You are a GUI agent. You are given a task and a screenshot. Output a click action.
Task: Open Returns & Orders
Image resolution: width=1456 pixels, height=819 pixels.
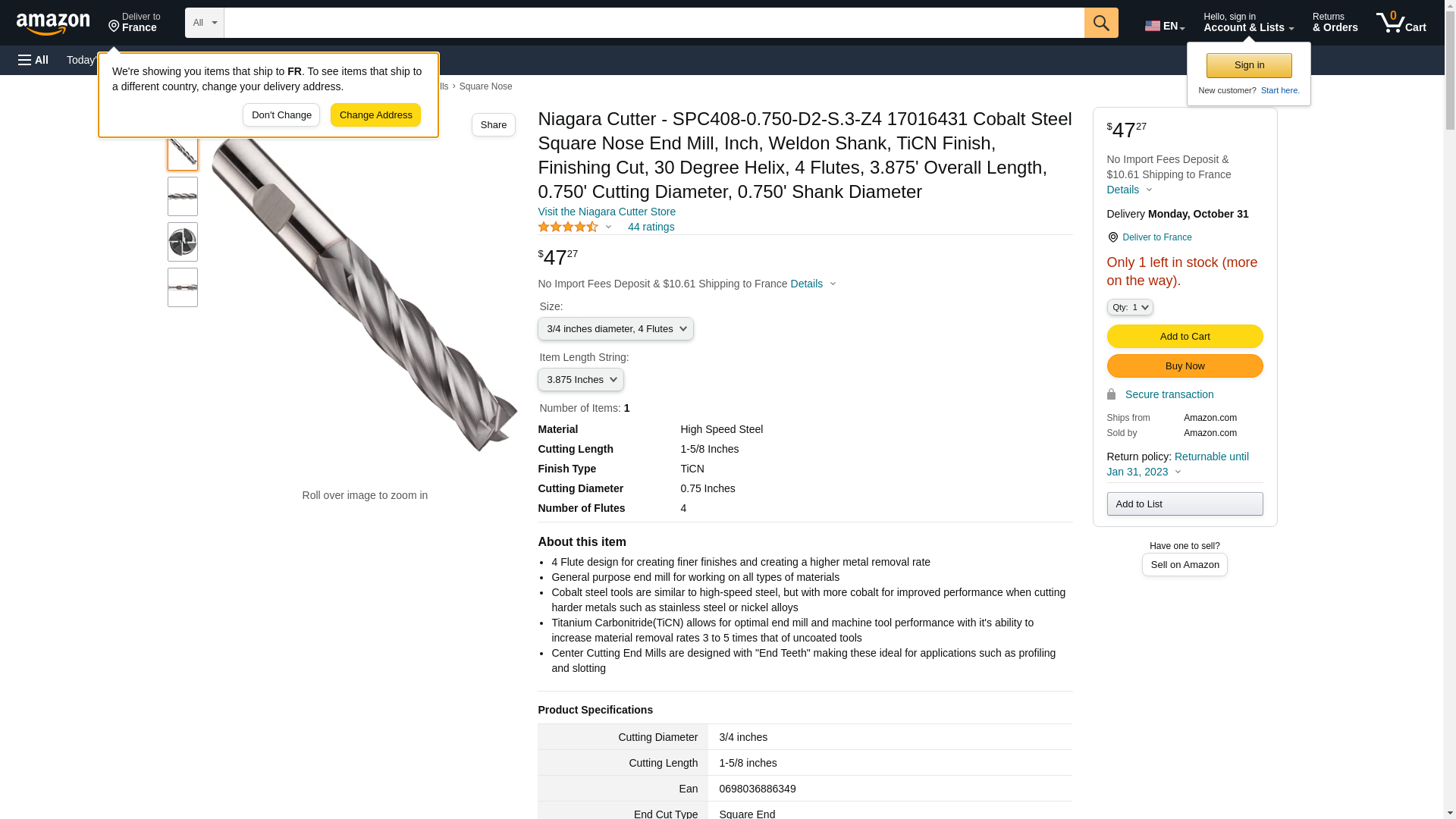point(1335,23)
